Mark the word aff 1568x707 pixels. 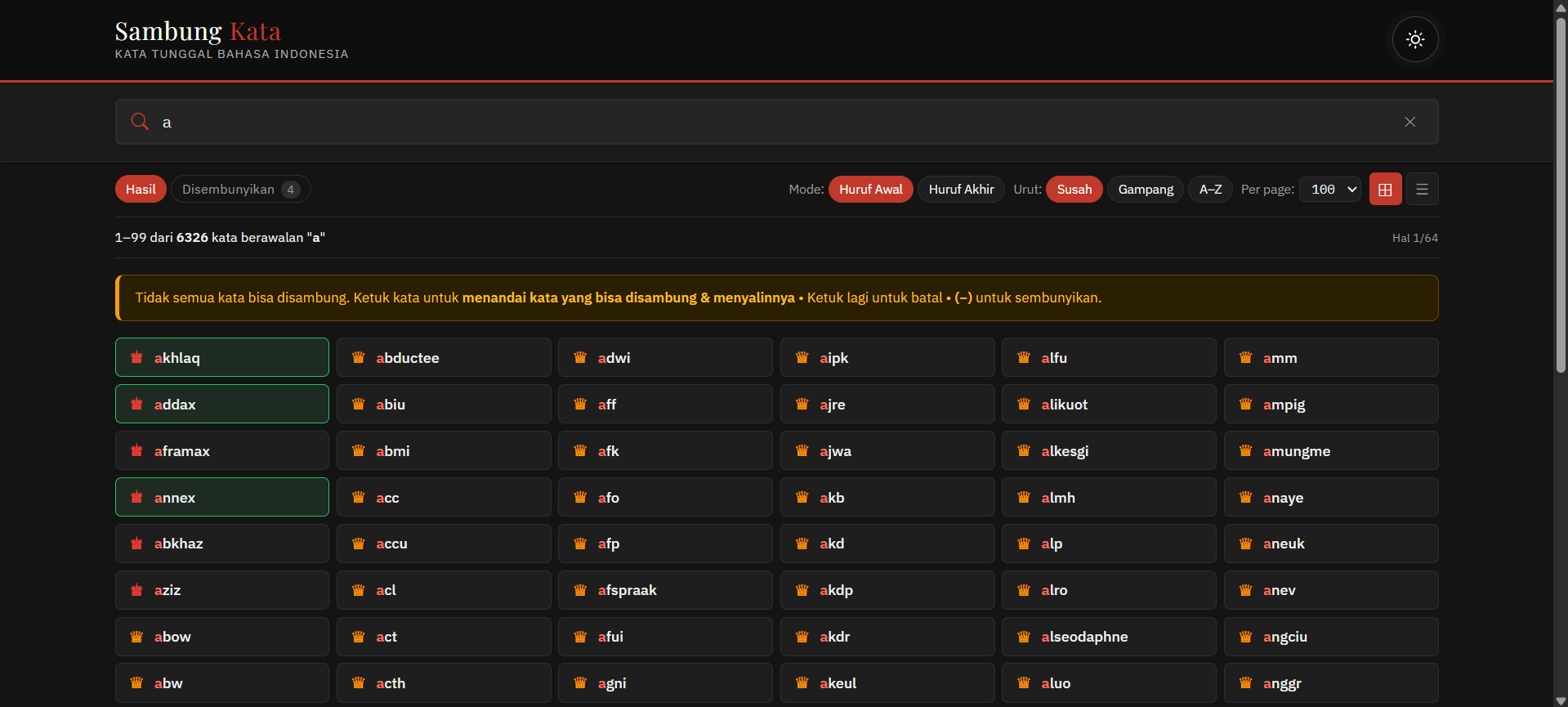click(665, 404)
